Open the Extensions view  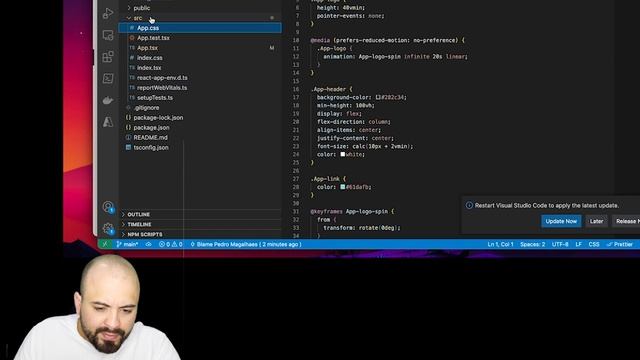coord(108,57)
